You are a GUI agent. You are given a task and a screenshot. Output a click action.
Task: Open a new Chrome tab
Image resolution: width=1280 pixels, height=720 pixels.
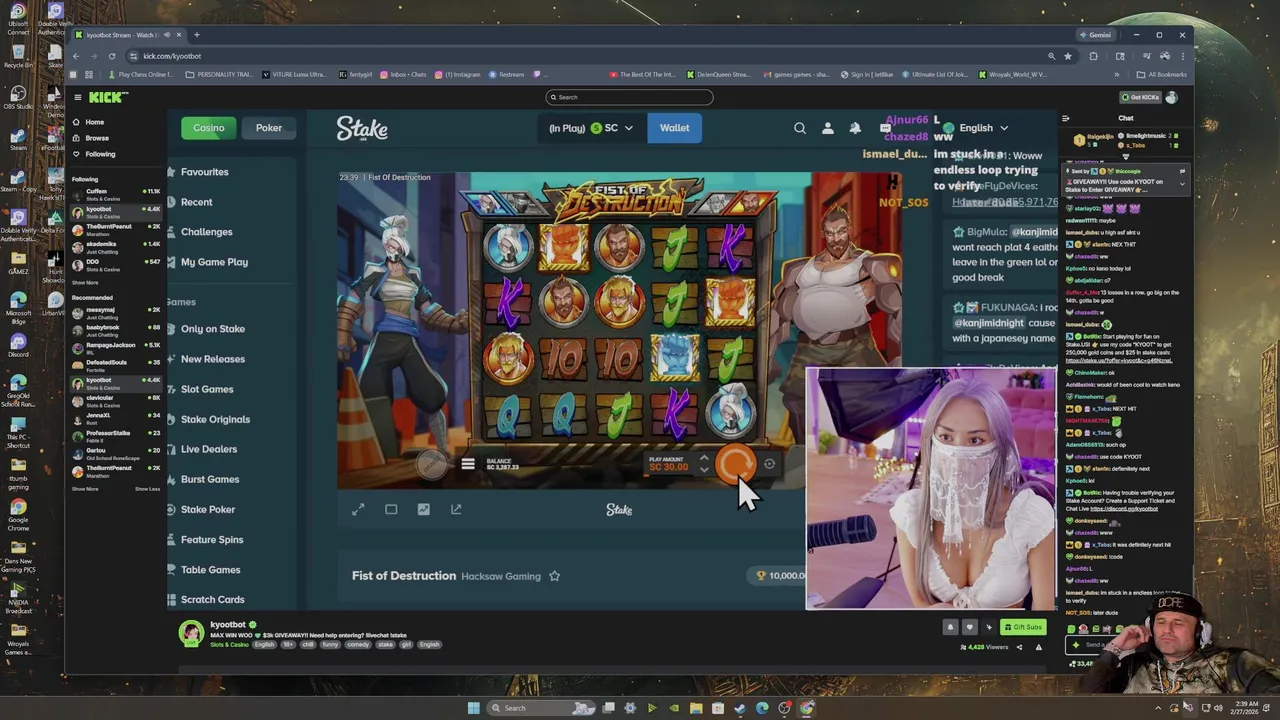click(196, 35)
